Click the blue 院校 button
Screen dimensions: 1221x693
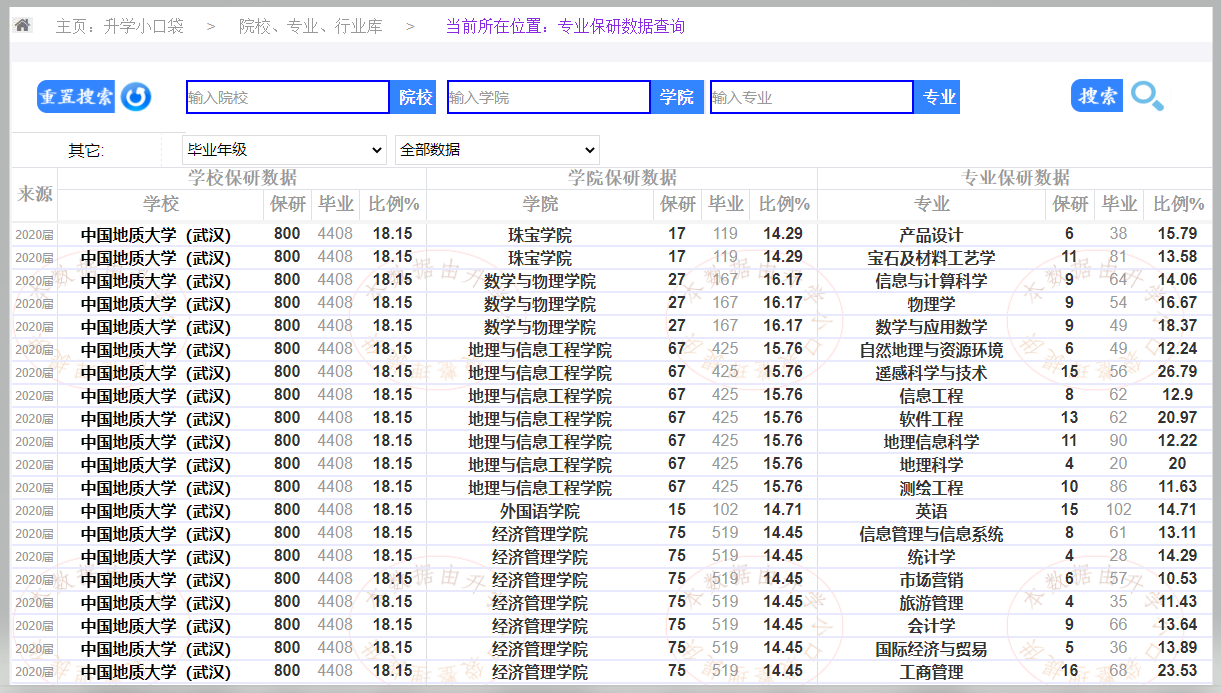pos(416,97)
